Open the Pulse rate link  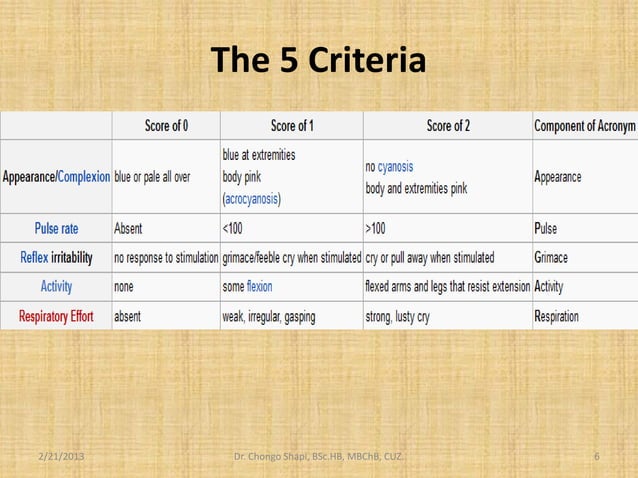[56, 228]
